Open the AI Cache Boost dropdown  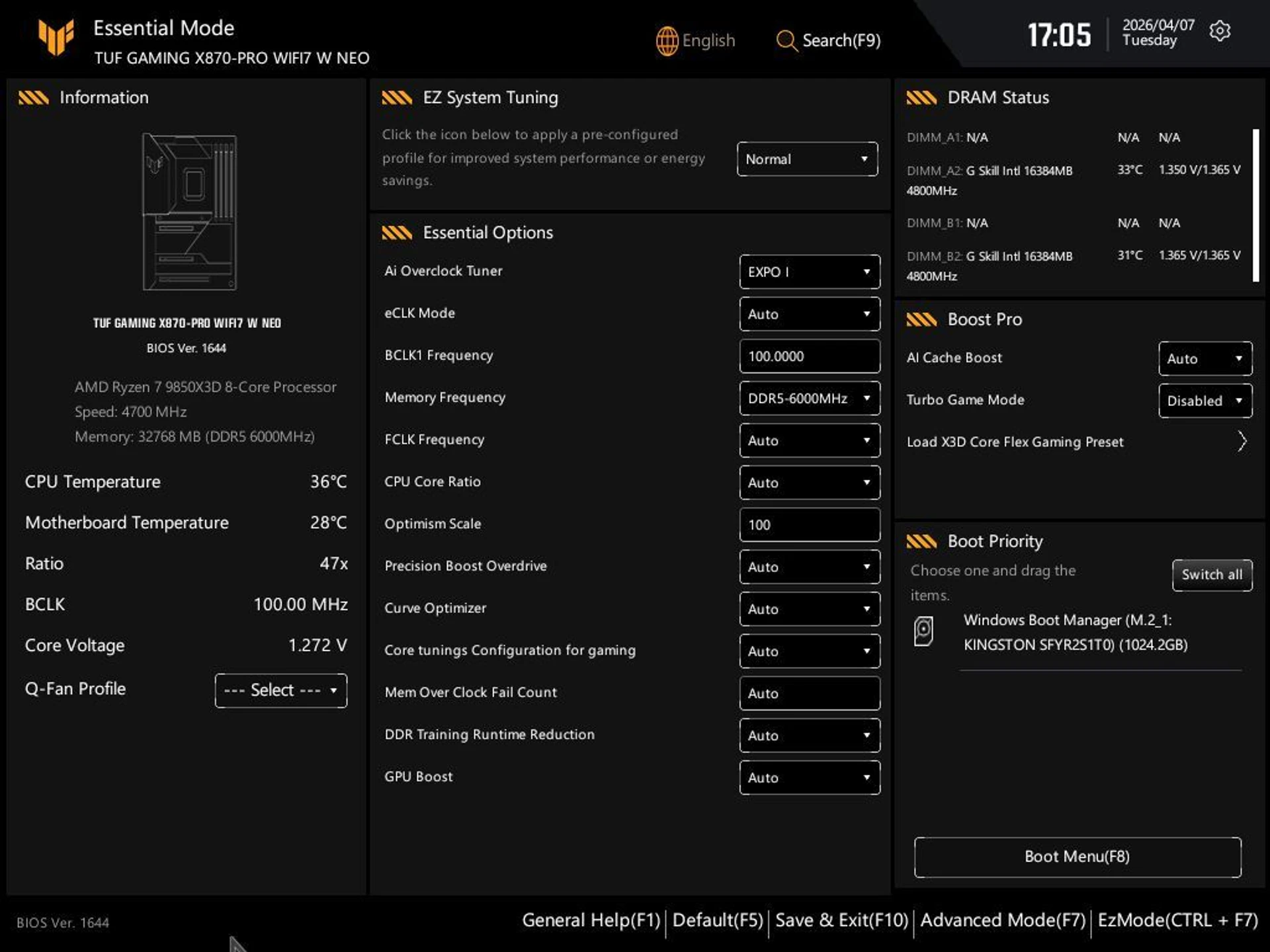pos(1205,358)
